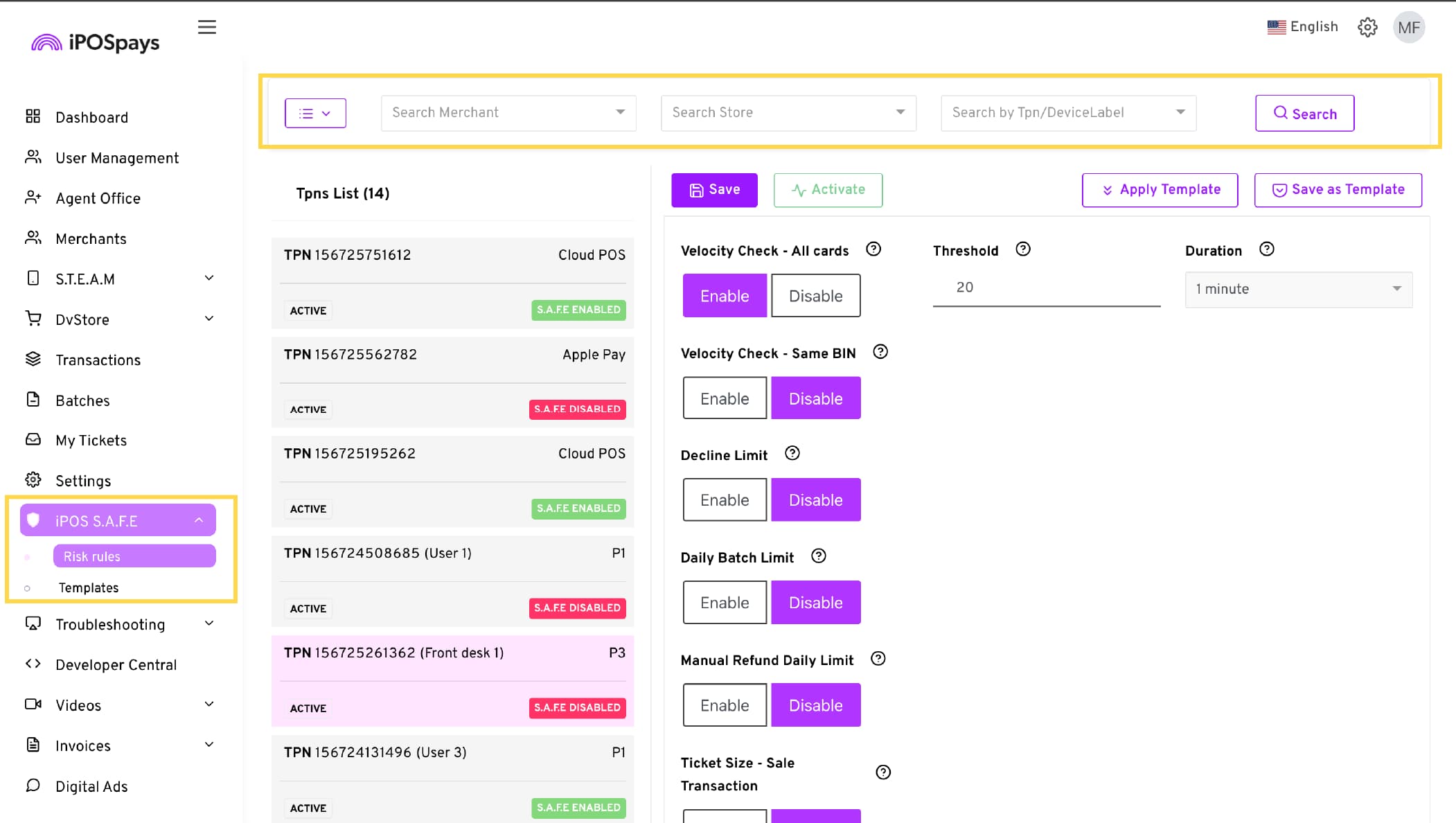
Task: Open the Duration 1 minute dropdown
Action: (x=1298, y=289)
